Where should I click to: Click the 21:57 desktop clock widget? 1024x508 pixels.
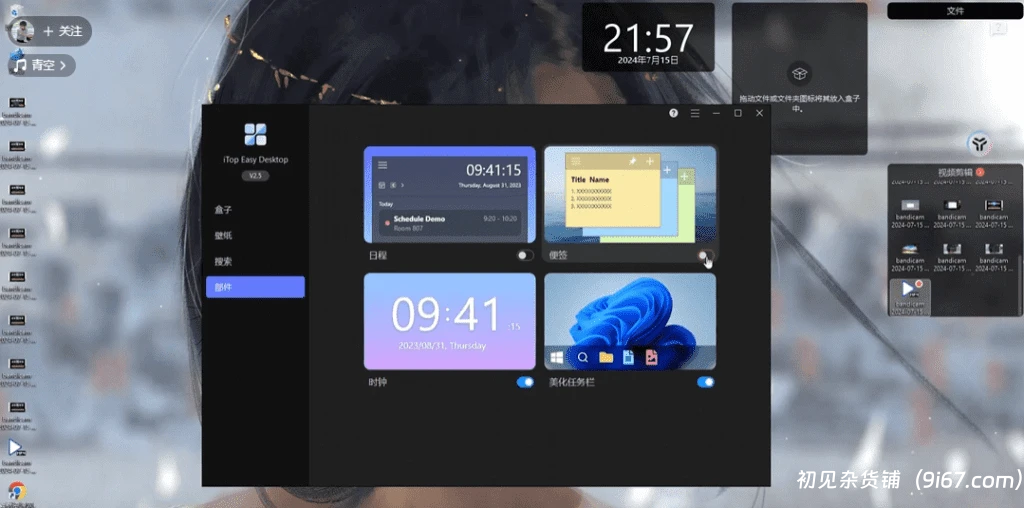tap(648, 37)
